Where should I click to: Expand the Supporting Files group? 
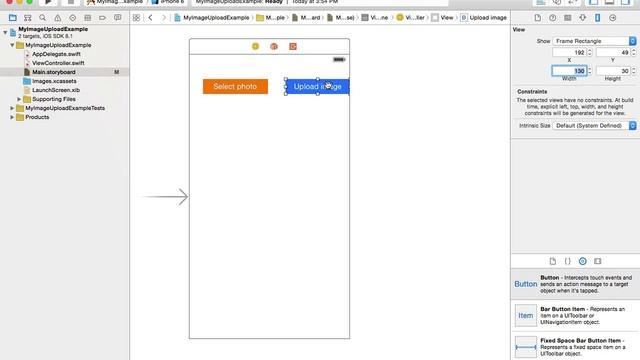pyautogui.click(x=19, y=99)
